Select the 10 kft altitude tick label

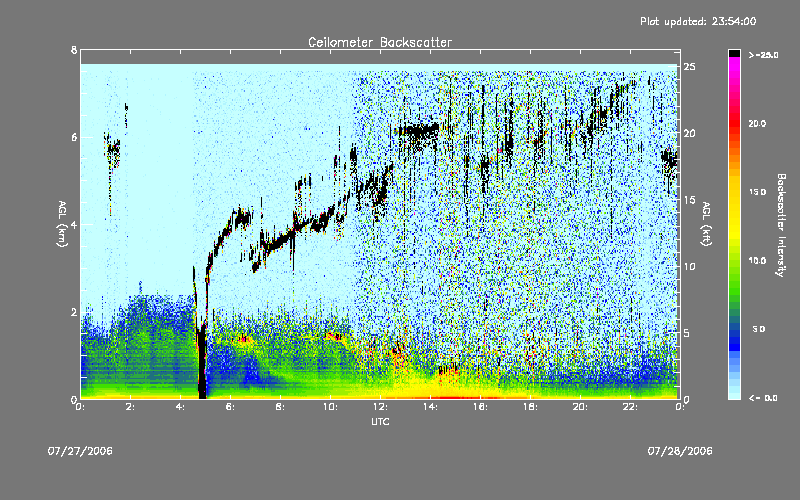(689, 266)
